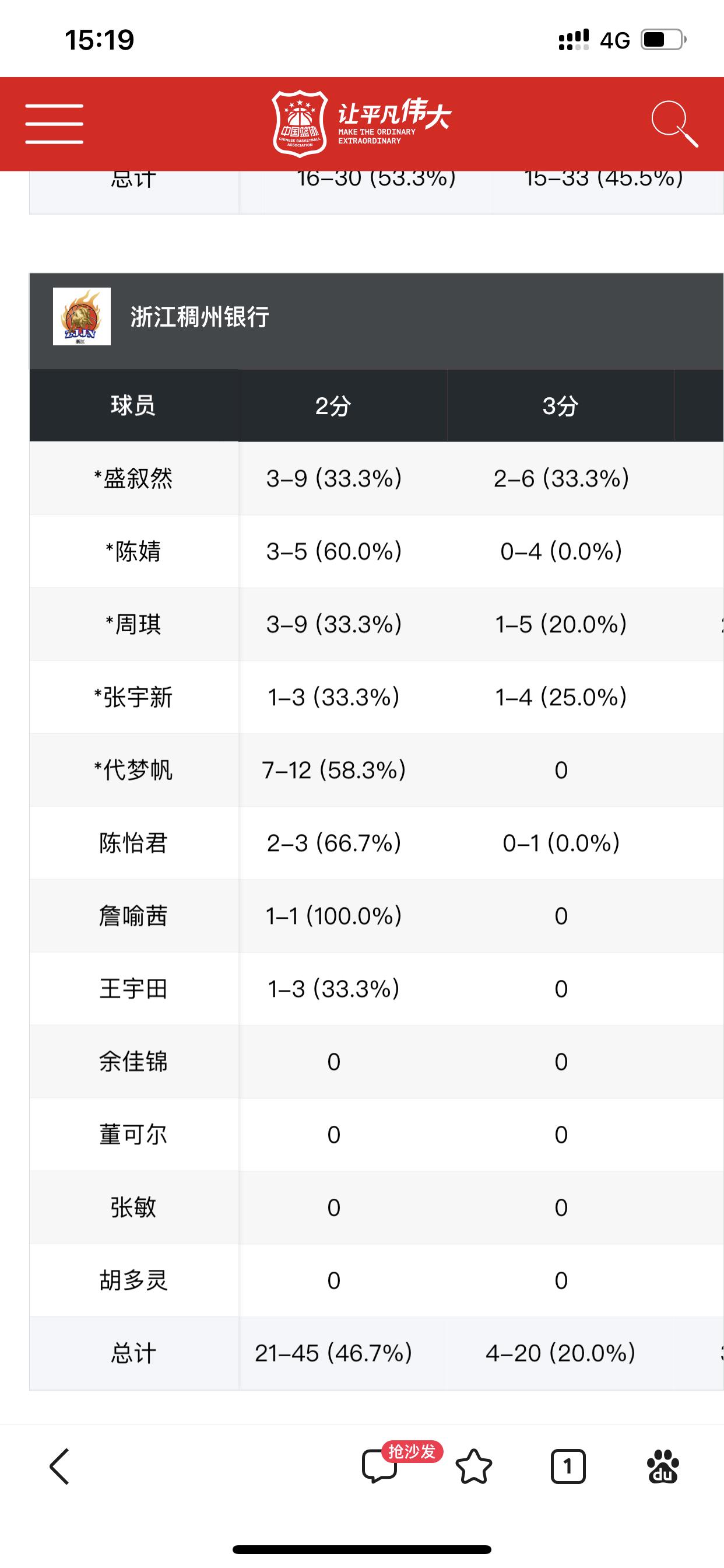The height and width of the screenshot is (1568, 724).
Task: Tap player name 陈怡君
Action: (x=133, y=843)
